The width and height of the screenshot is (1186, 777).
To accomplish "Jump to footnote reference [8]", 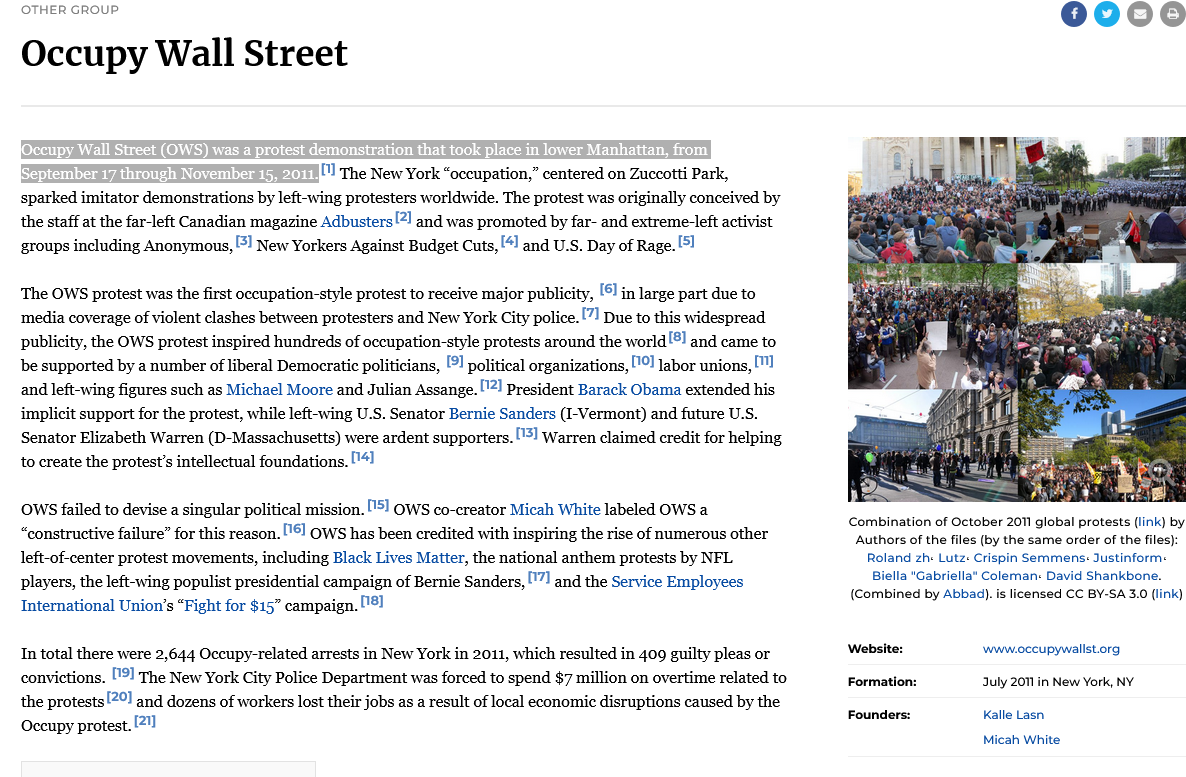I will pos(677,337).
